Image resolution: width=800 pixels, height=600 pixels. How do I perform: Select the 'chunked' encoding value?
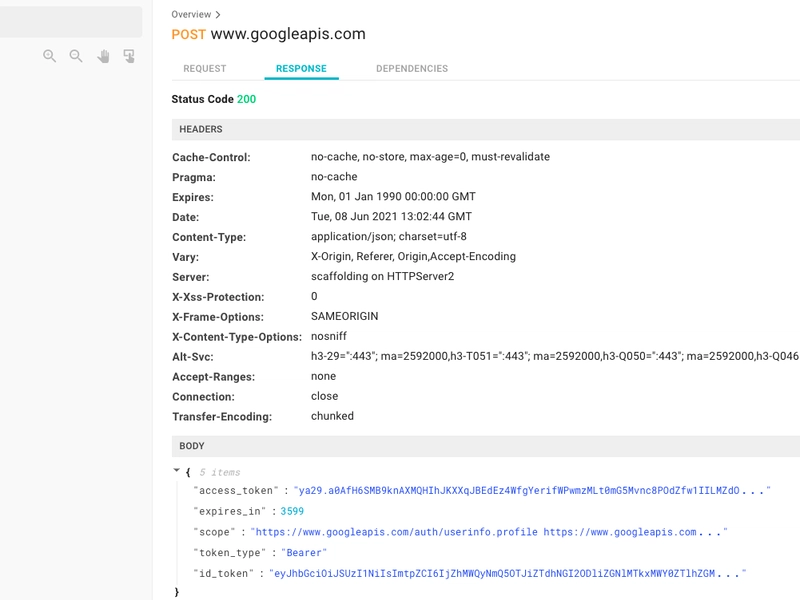tap(332, 416)
